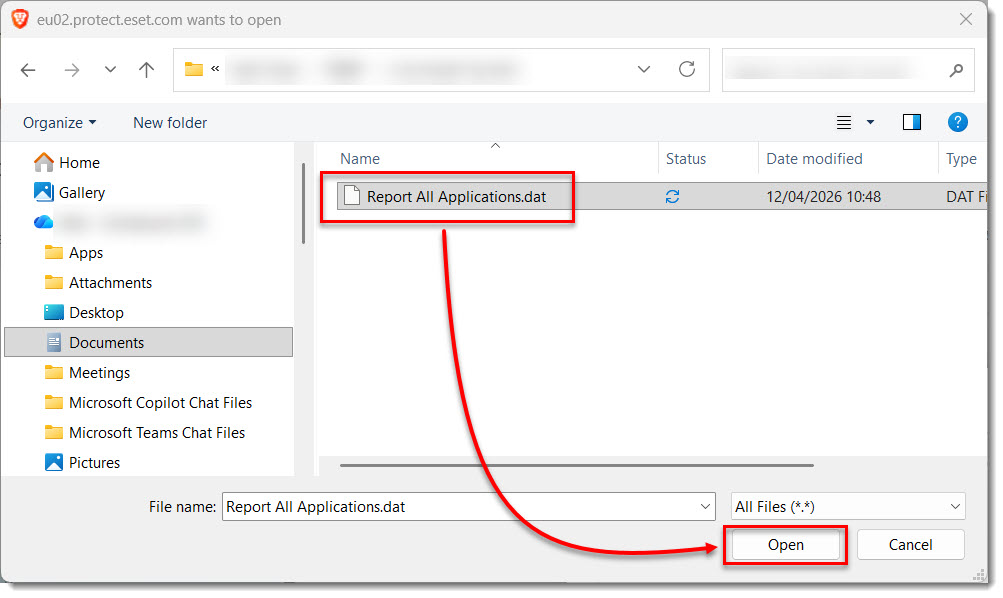Open the Organize menu
Image resolution: width=1003 pixels, height=598 pixels.
point(59,123)
